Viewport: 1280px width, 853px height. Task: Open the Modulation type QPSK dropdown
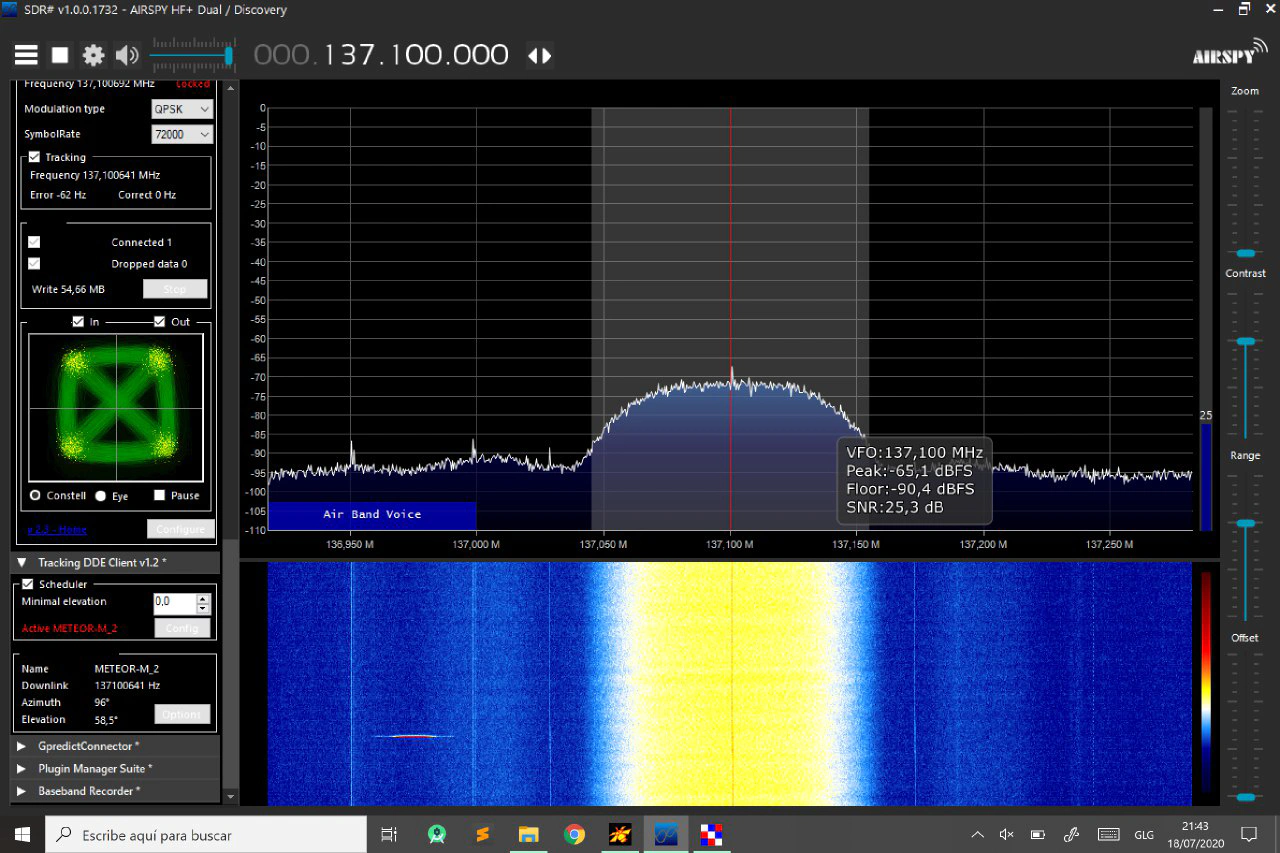point(182,109)
